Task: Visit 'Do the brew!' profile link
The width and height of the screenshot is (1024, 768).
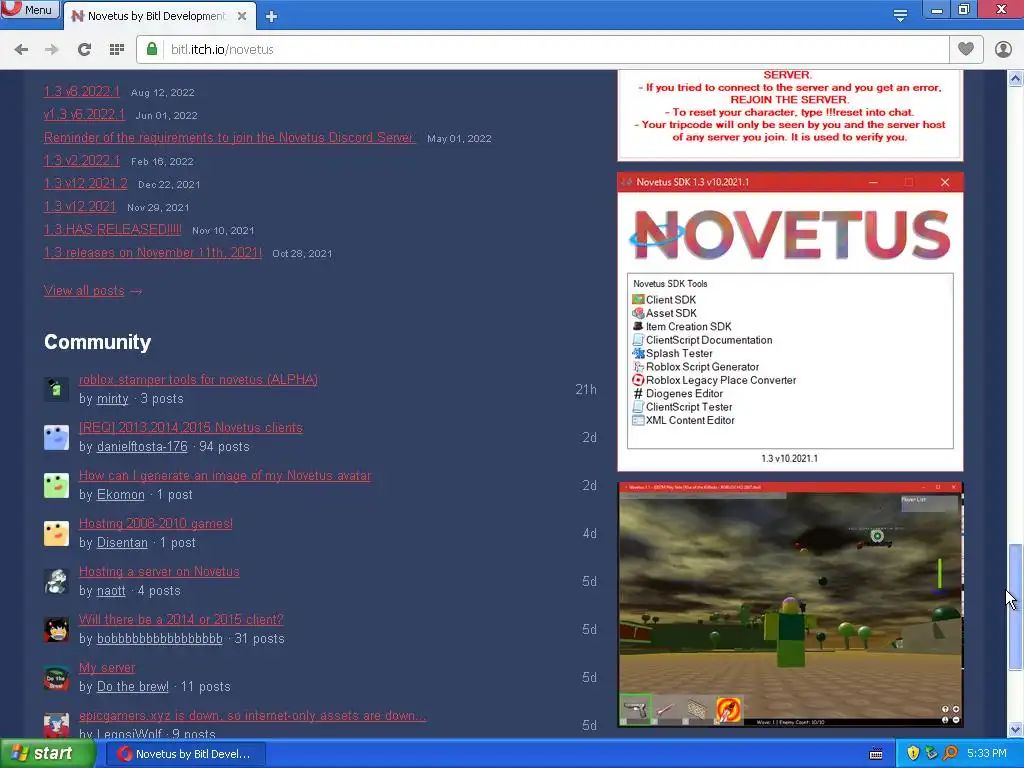Action: tap(133, 686)
